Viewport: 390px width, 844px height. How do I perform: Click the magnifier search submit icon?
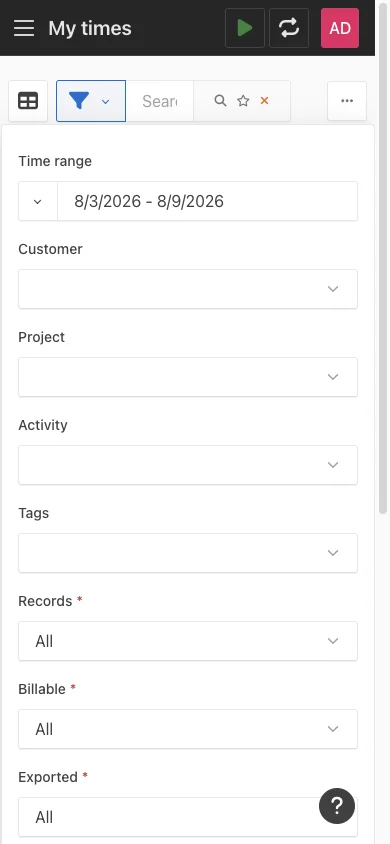tap(220, 101)
